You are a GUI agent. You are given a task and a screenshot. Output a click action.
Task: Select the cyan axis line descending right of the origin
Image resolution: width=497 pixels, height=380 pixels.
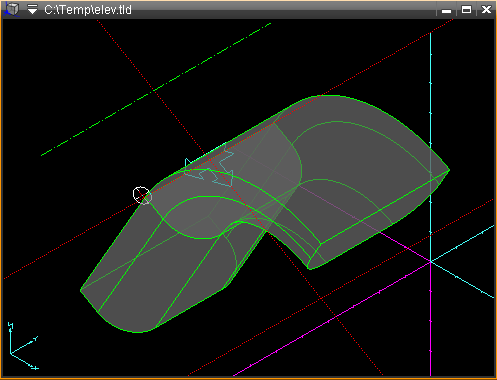(462, 280)
